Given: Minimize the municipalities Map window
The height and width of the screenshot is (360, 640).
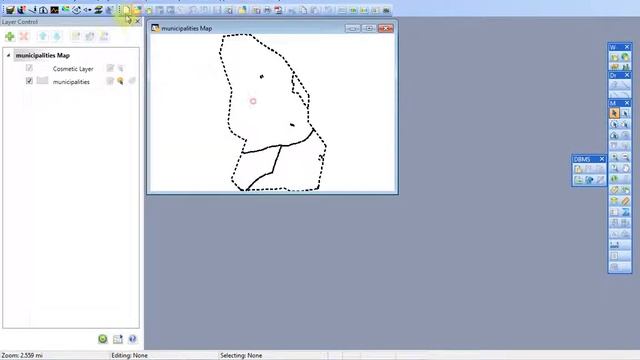Looking at the screenshot, I should point(352,28).
